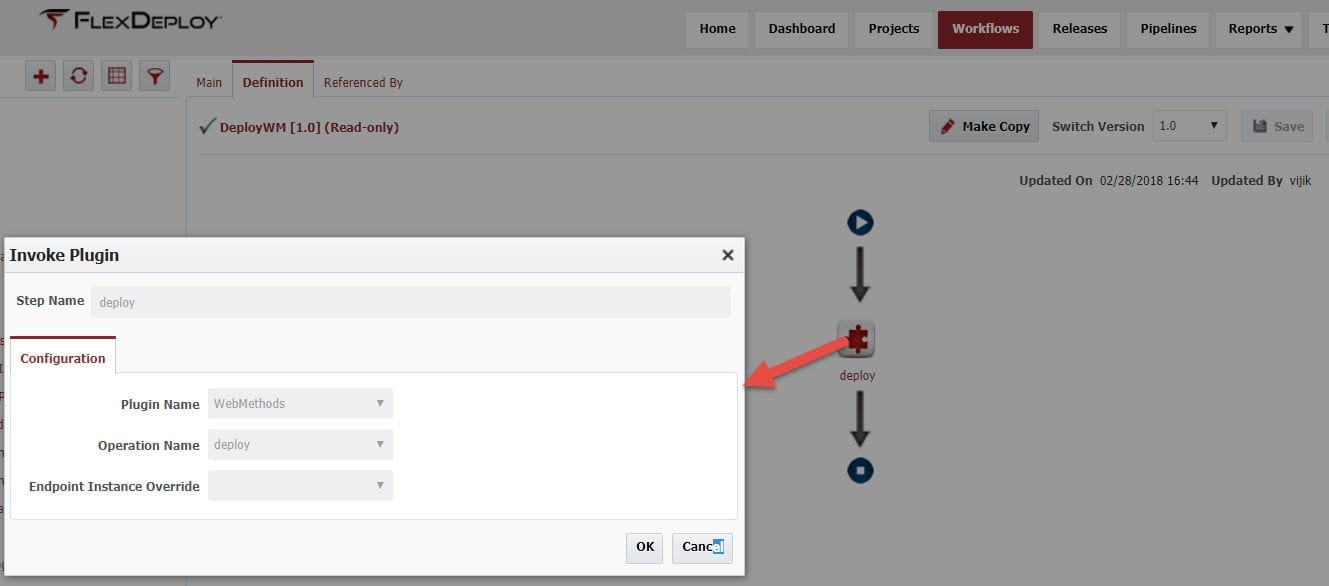
Task: Click the Cancel button in dialog
Action: point(702,547)
